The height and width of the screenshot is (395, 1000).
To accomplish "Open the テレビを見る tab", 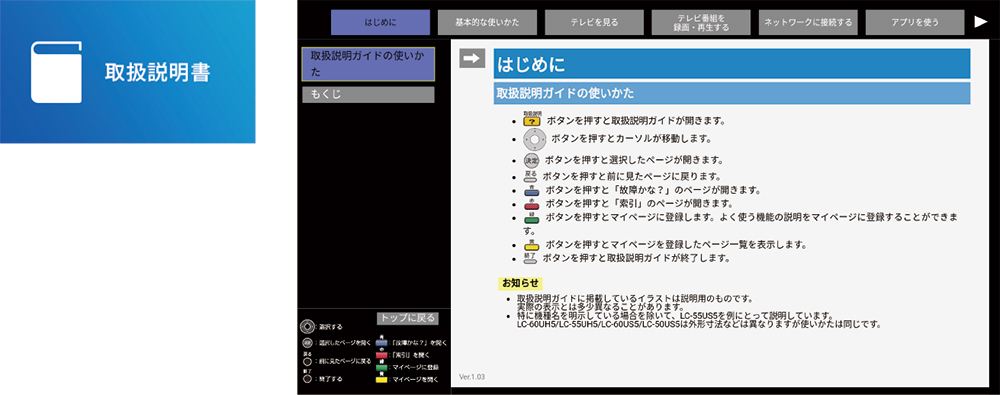I will click(594, 22).
